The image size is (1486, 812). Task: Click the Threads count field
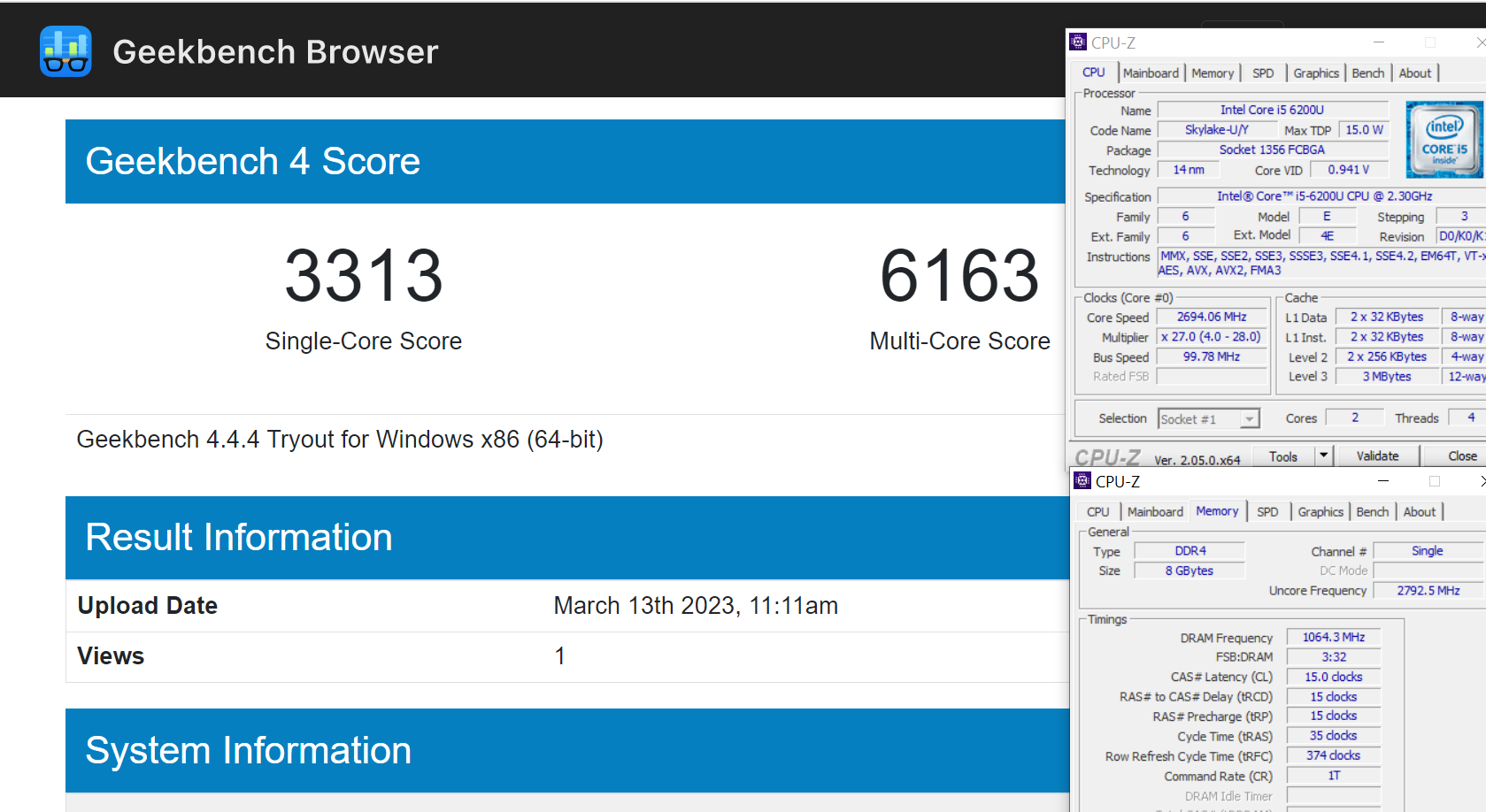pos(1469,417)
